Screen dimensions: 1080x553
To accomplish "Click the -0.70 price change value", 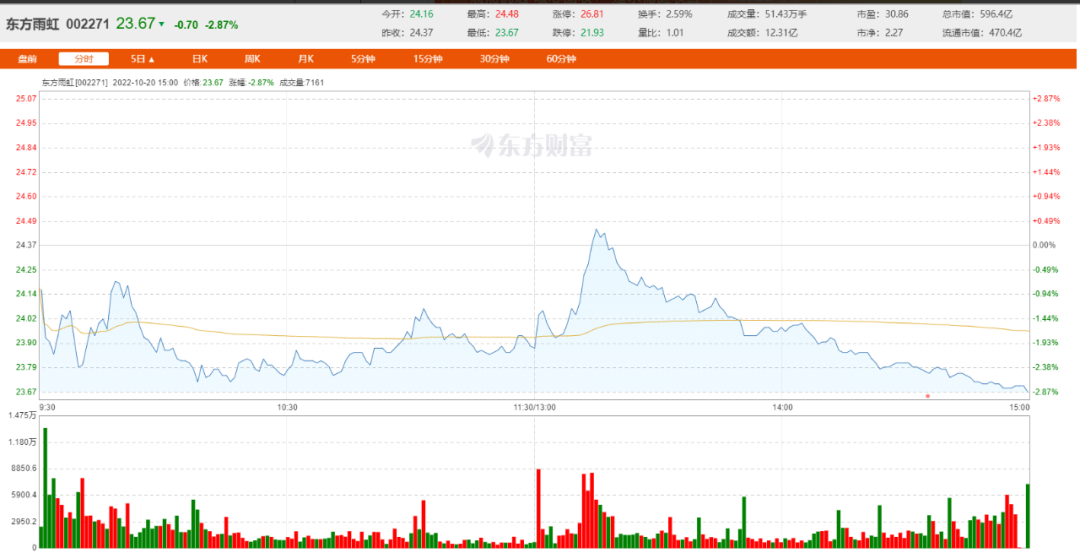I will [x=186, y=25].
